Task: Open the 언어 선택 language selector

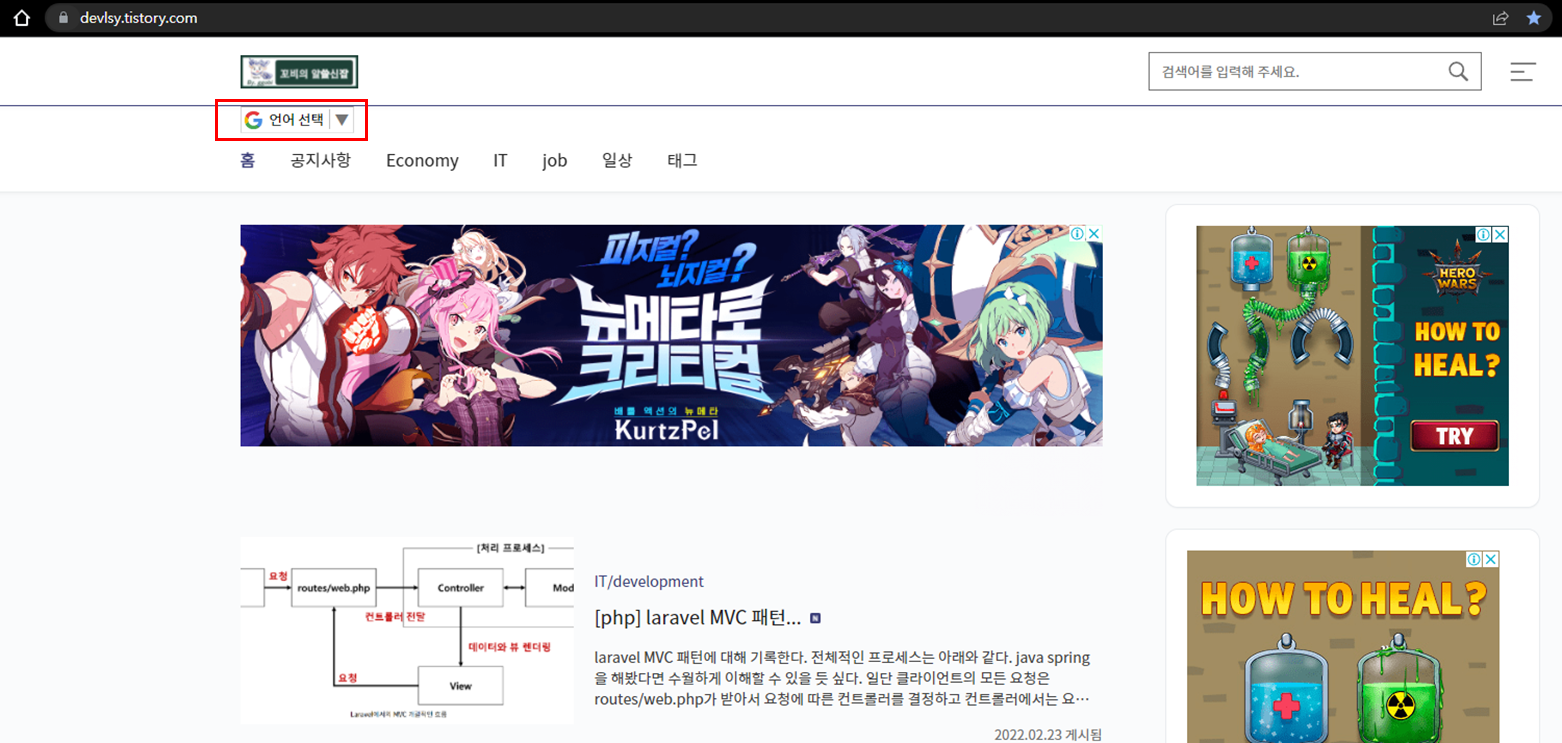Action: (x=297, y=120)
